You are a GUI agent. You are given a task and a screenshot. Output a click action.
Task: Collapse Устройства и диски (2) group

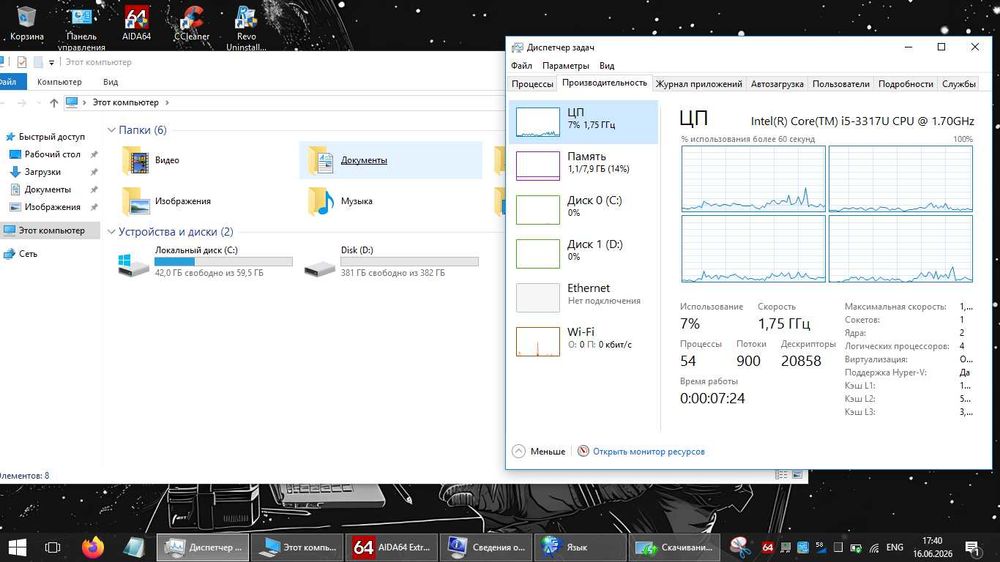(x=112, y=232)
